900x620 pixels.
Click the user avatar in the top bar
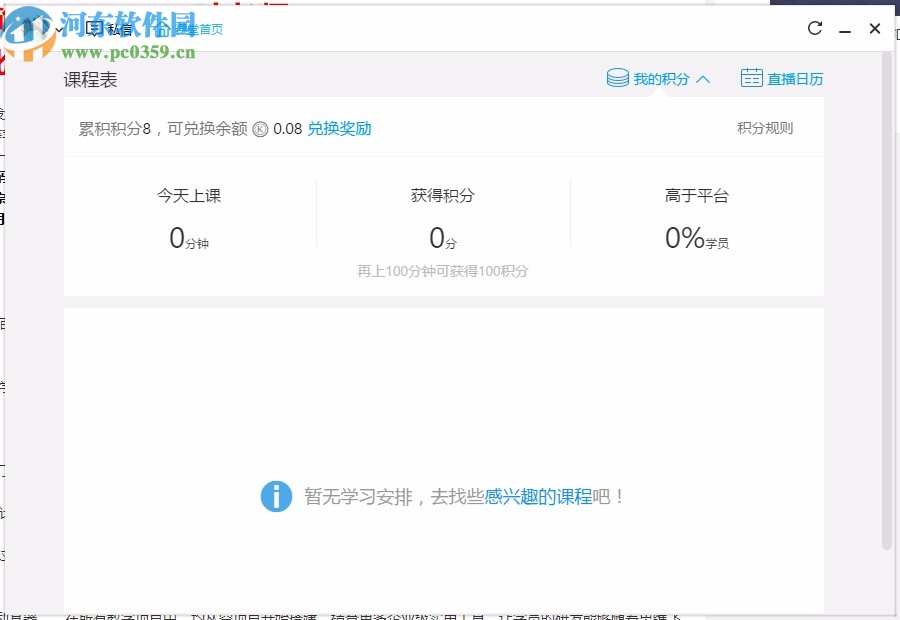point(37,29)
